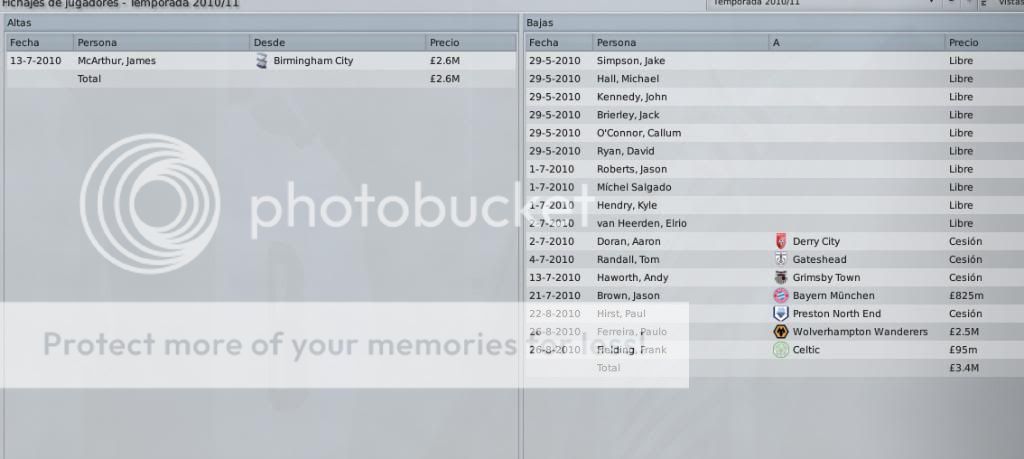Sort Altas table by Fecha column
The image size is (1024, 459).
[x=39, y=42]
